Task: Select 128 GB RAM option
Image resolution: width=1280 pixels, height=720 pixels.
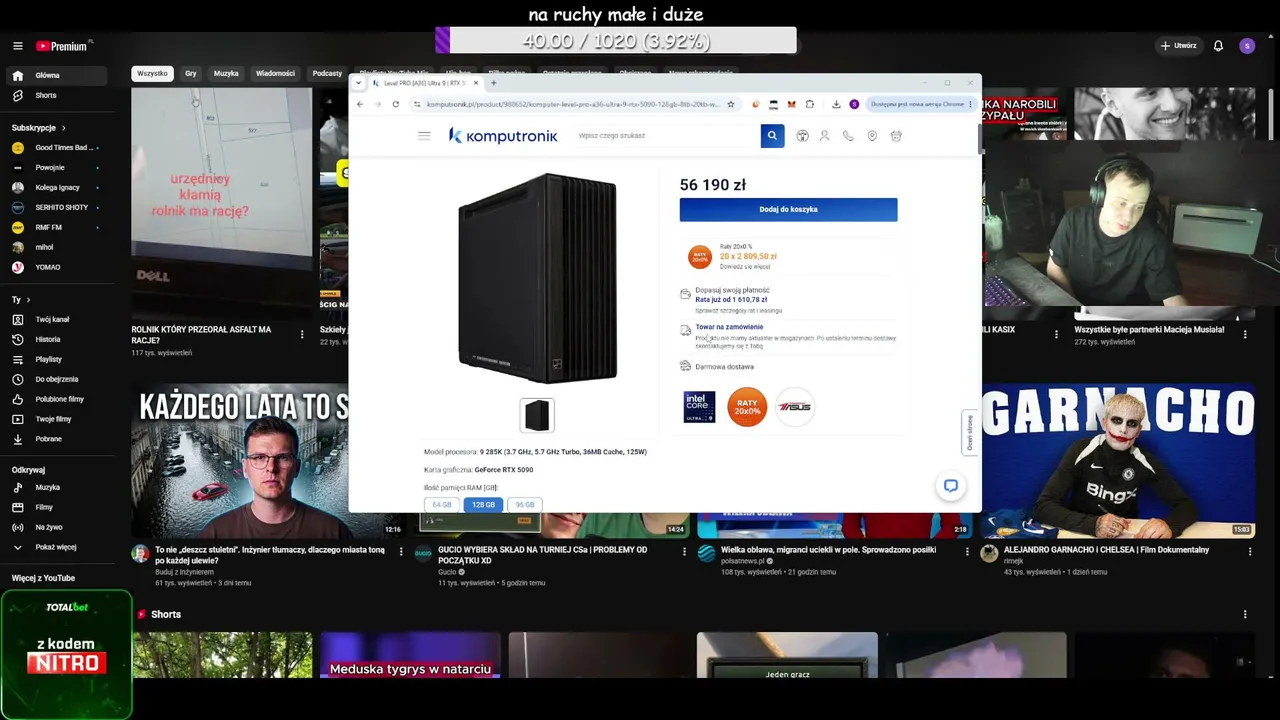Action: 483,505
